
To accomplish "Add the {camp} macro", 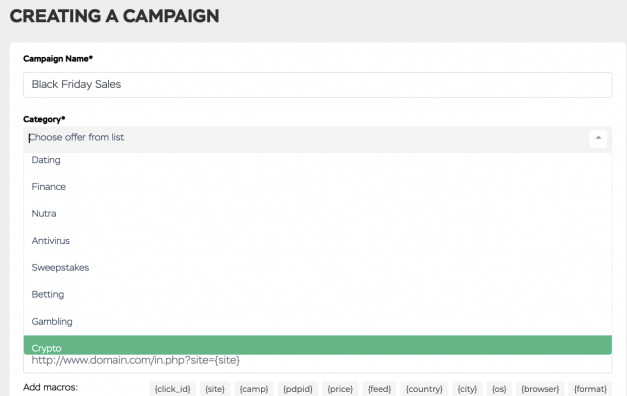I will pyautogui.click(x=254, y=389).
